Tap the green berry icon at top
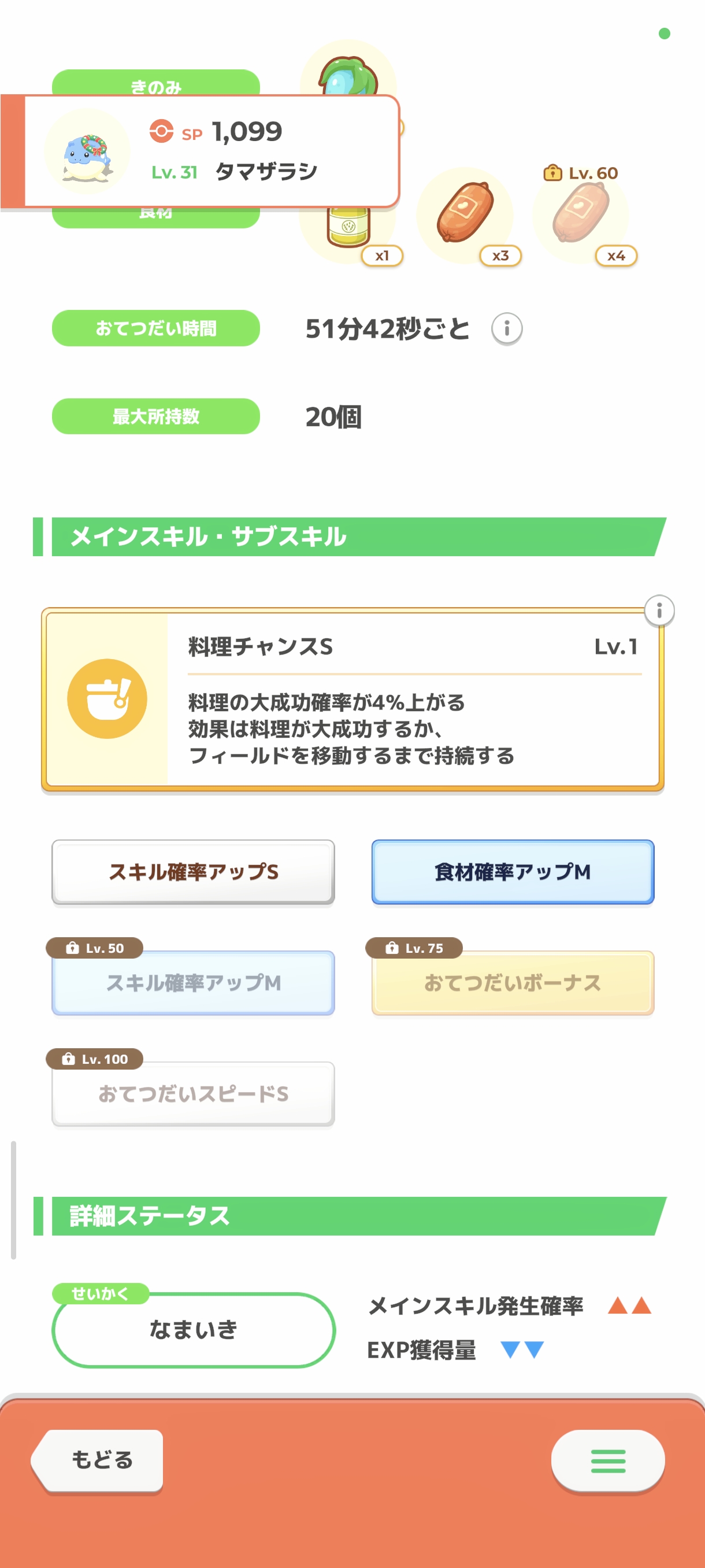705x1568 pixels. 348,72
